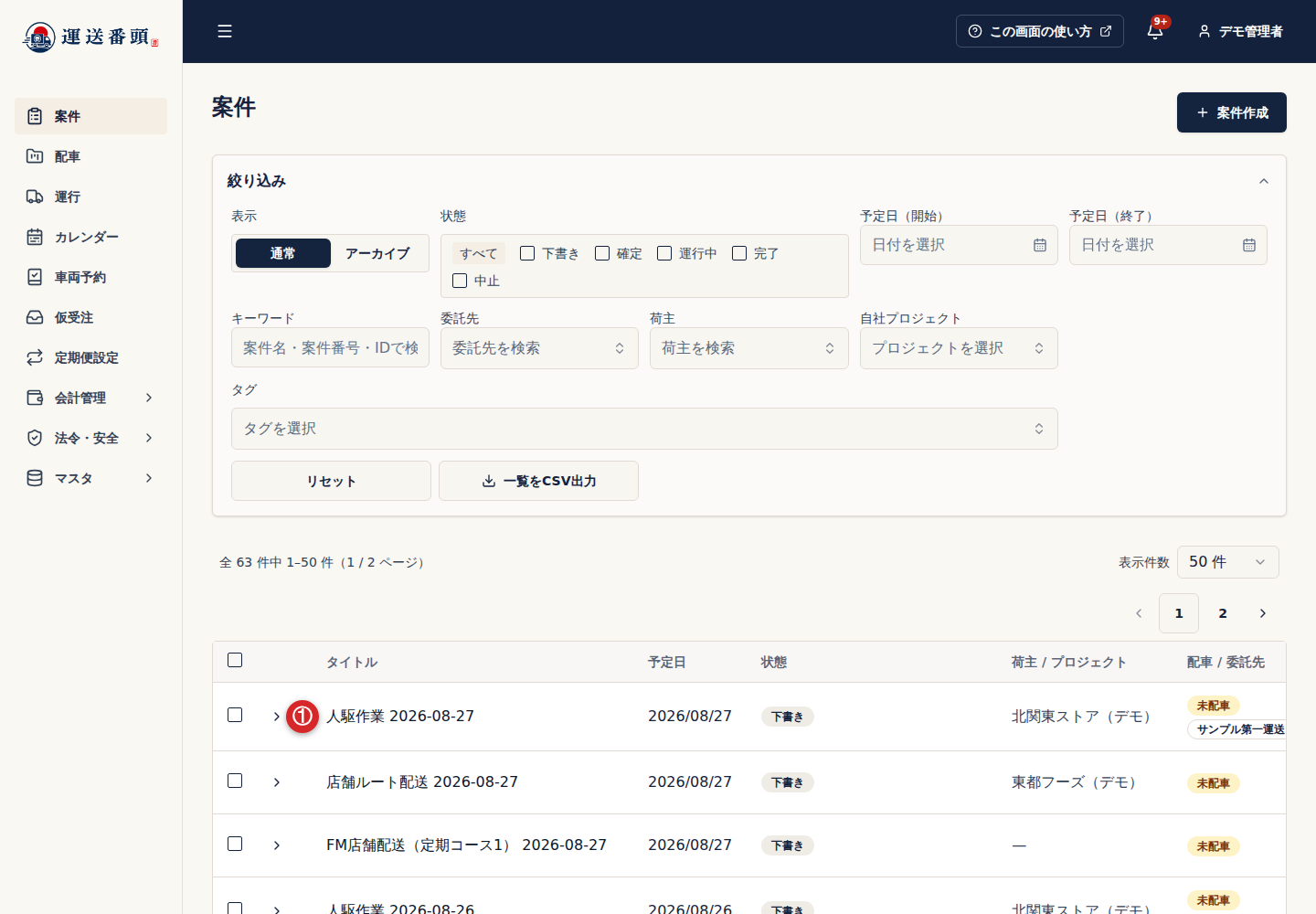The height and width of the screenshot is (914, 1316).
Task: Click the 車両予約 sidebar icon
Action: click(35, 277)
